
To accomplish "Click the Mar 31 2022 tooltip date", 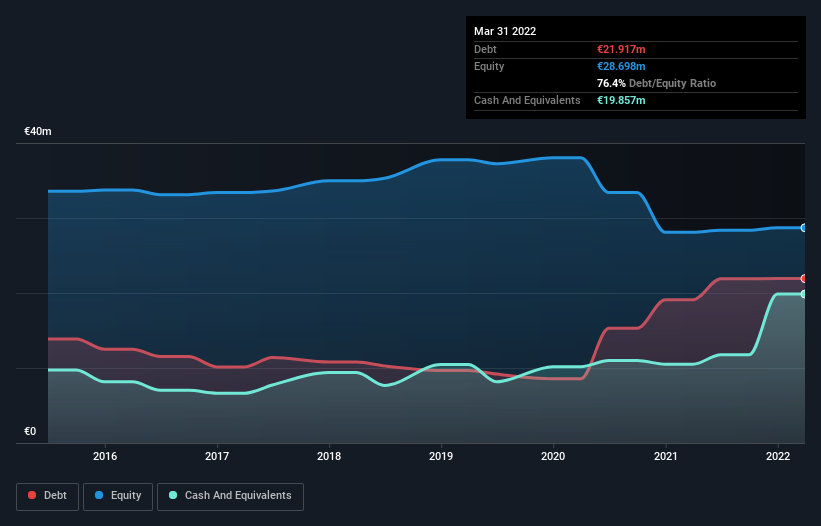I will 505,31.
